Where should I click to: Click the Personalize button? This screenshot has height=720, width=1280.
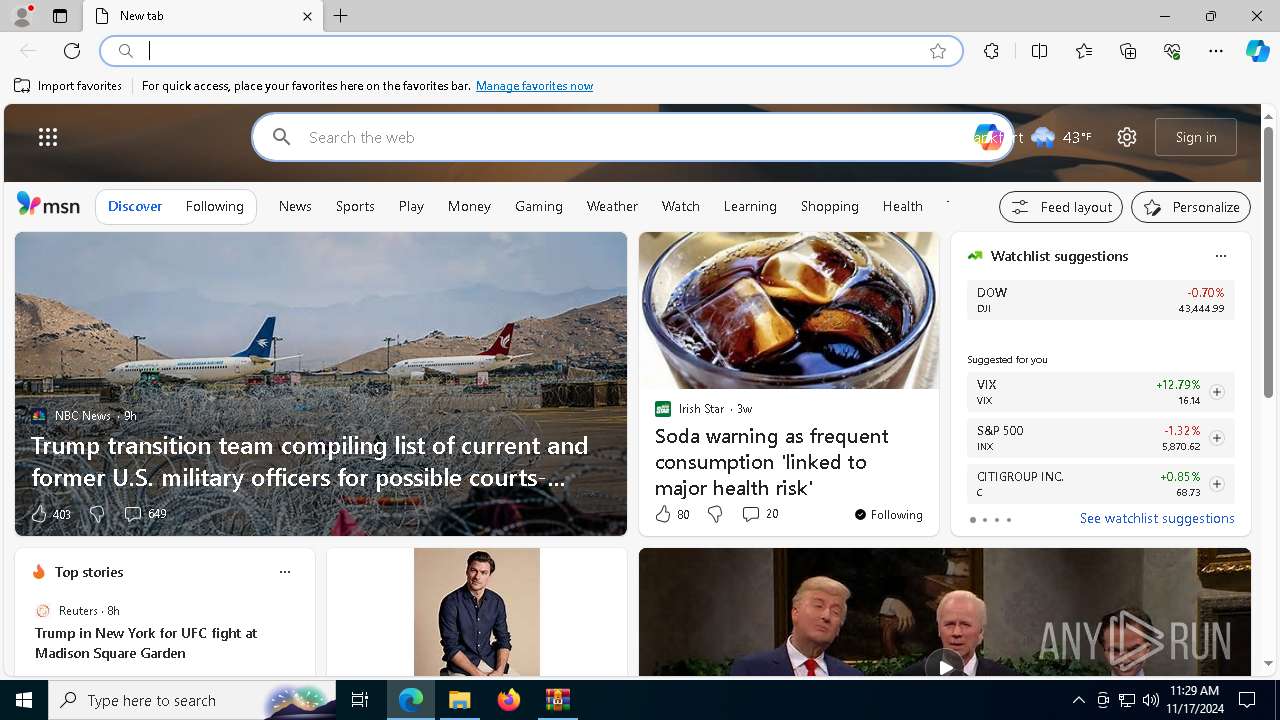(x=1191, y=207)
